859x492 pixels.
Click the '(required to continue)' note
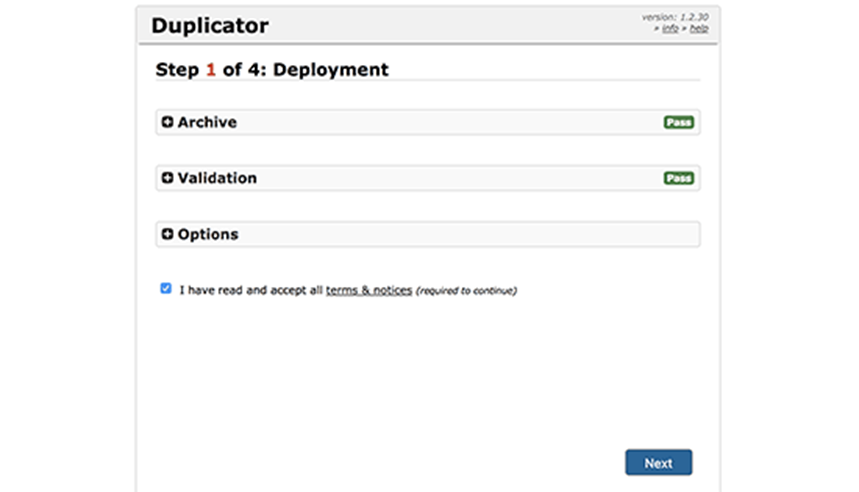[466, 291]
